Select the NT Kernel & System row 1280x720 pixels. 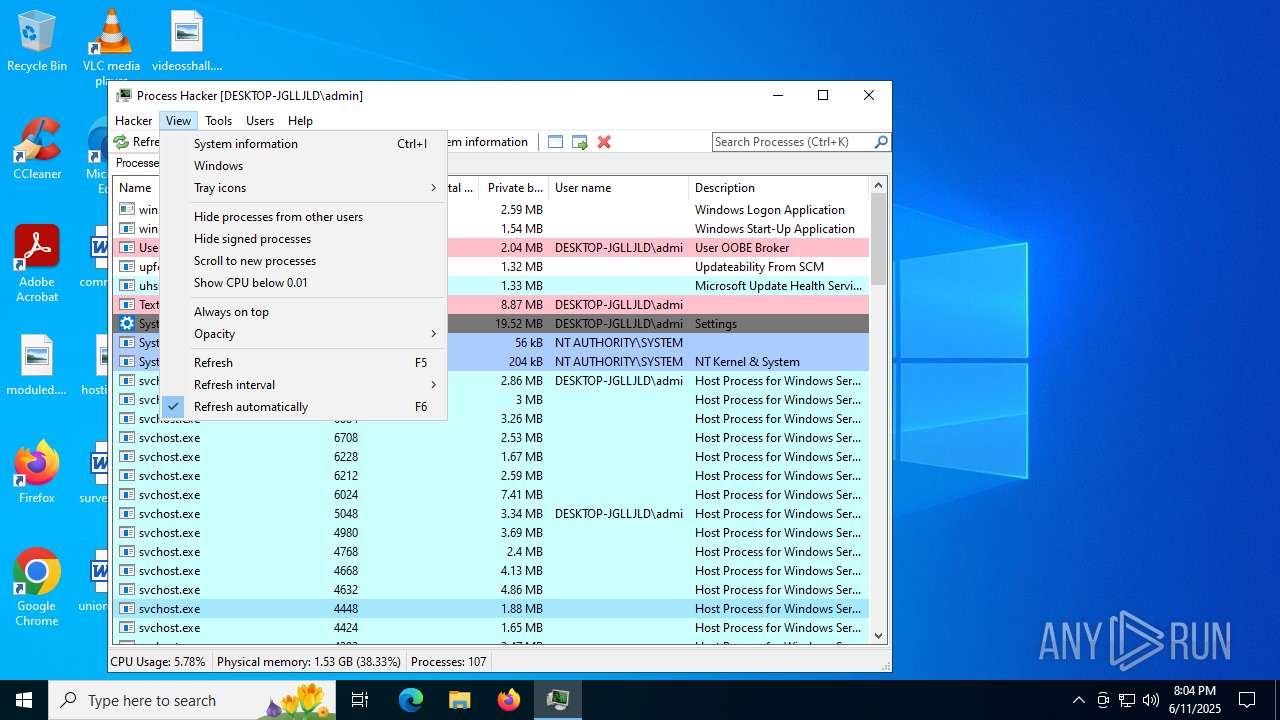(x=491, y=362)
